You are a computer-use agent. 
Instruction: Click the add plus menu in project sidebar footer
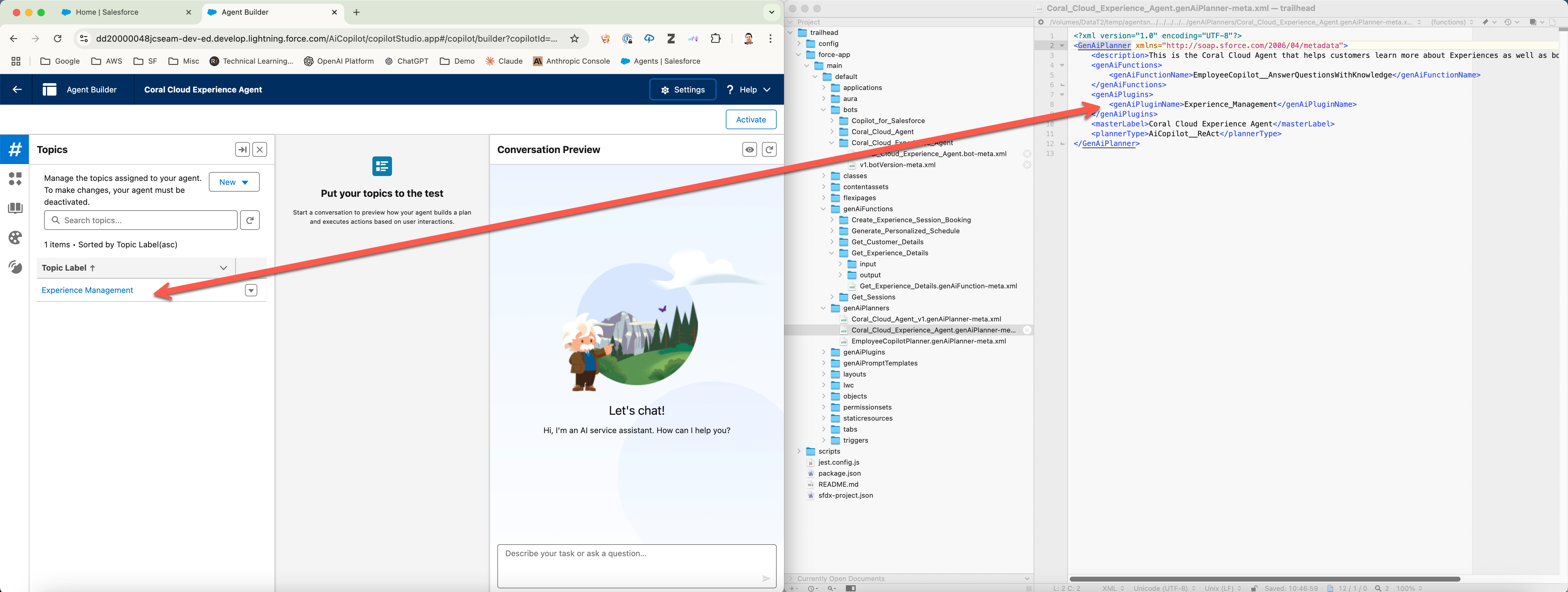[x=794, y=588]
